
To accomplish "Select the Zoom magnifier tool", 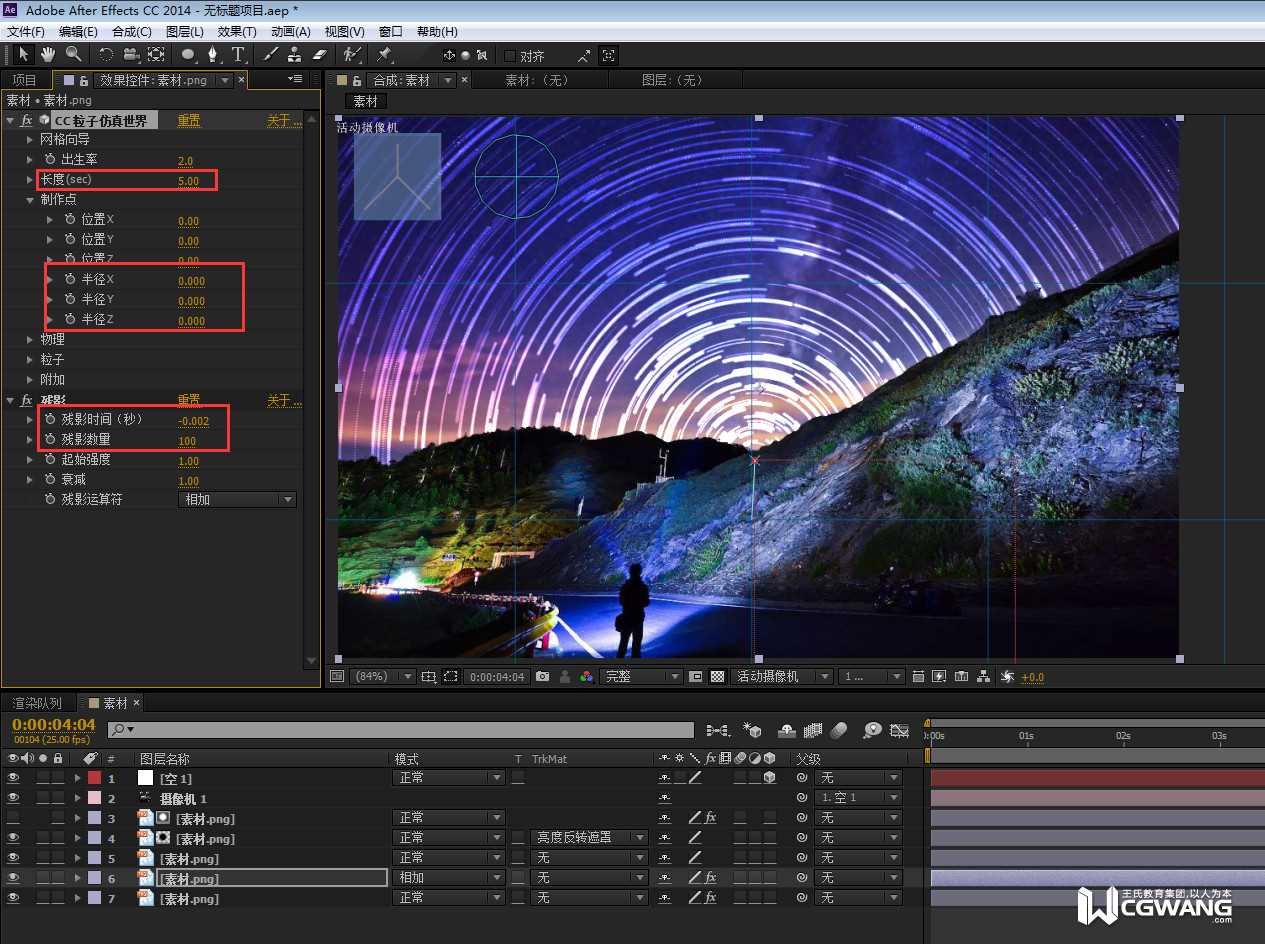I will (74, 54).
